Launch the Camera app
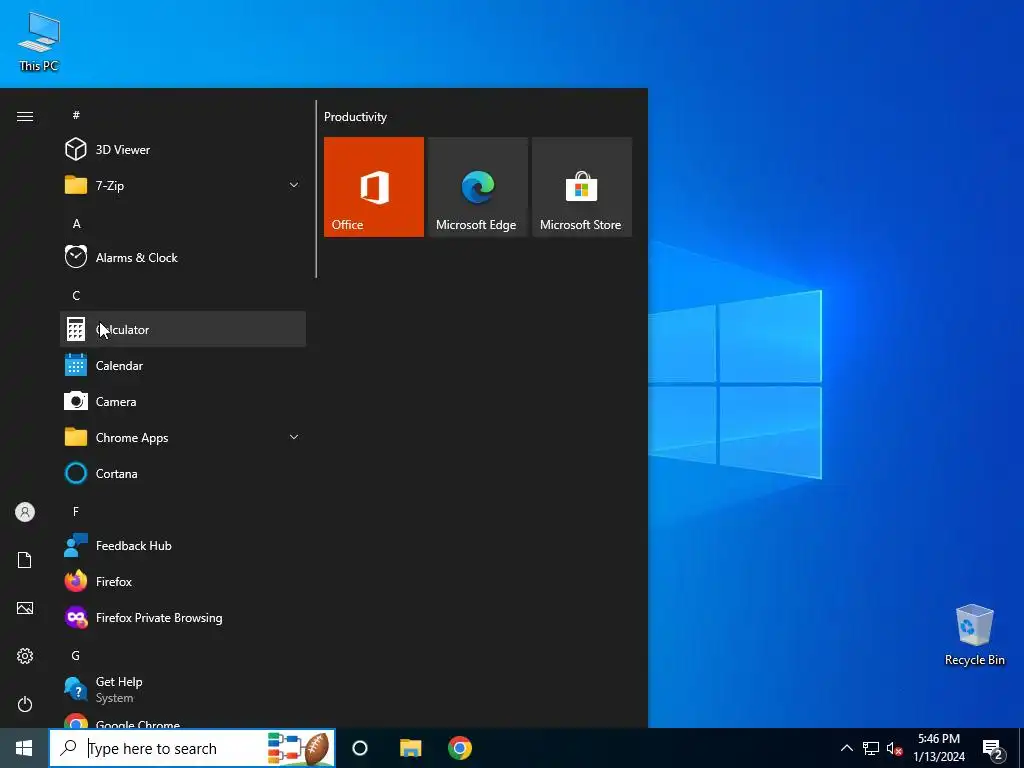Image resolution: width=1024 pixels, height=768 pixels. 183,401
